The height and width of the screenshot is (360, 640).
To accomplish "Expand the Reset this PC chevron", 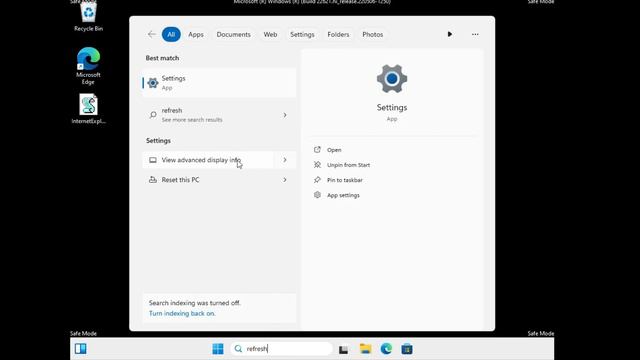I will click(x=285, y=180).
